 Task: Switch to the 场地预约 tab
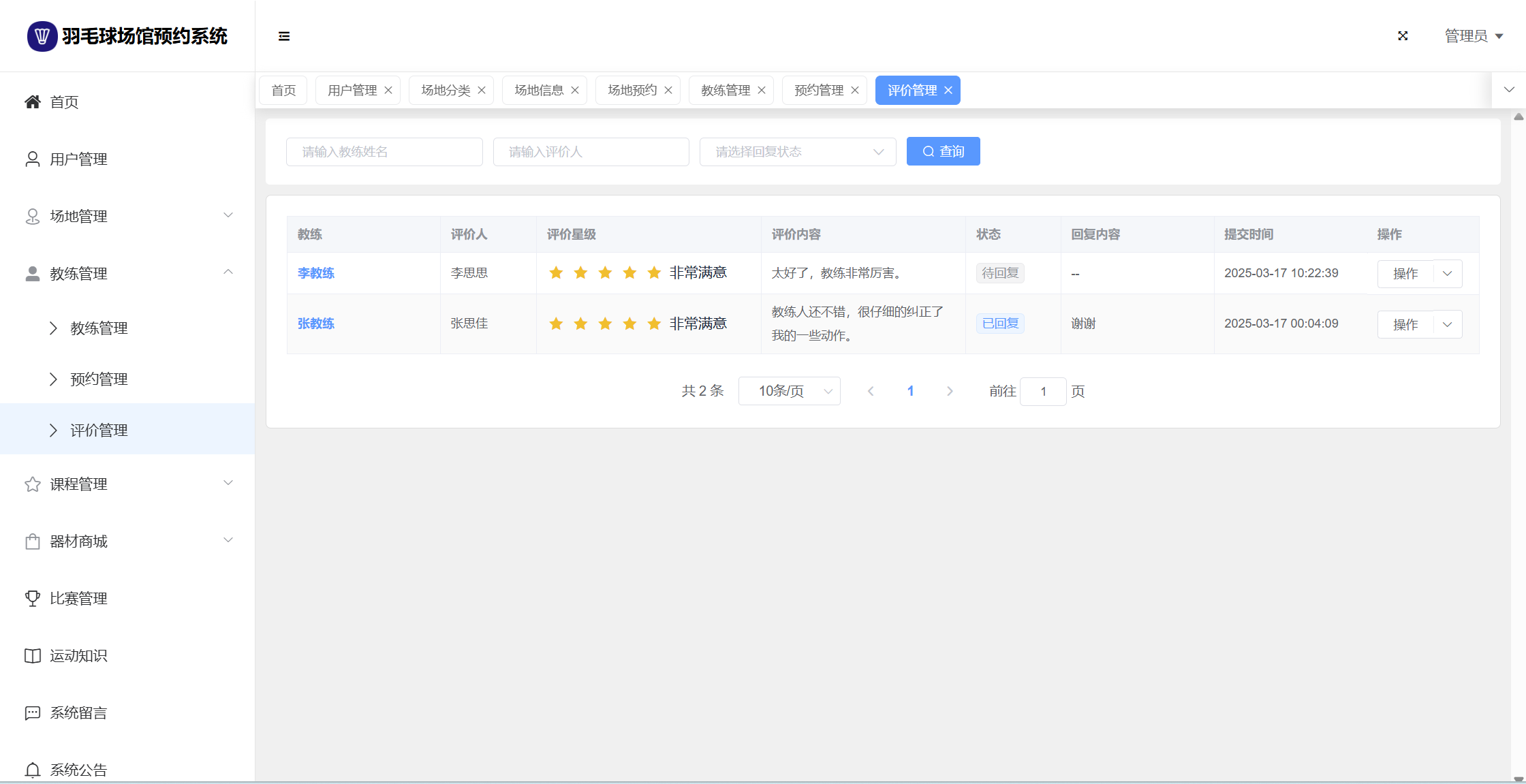(x=632, y=91)
